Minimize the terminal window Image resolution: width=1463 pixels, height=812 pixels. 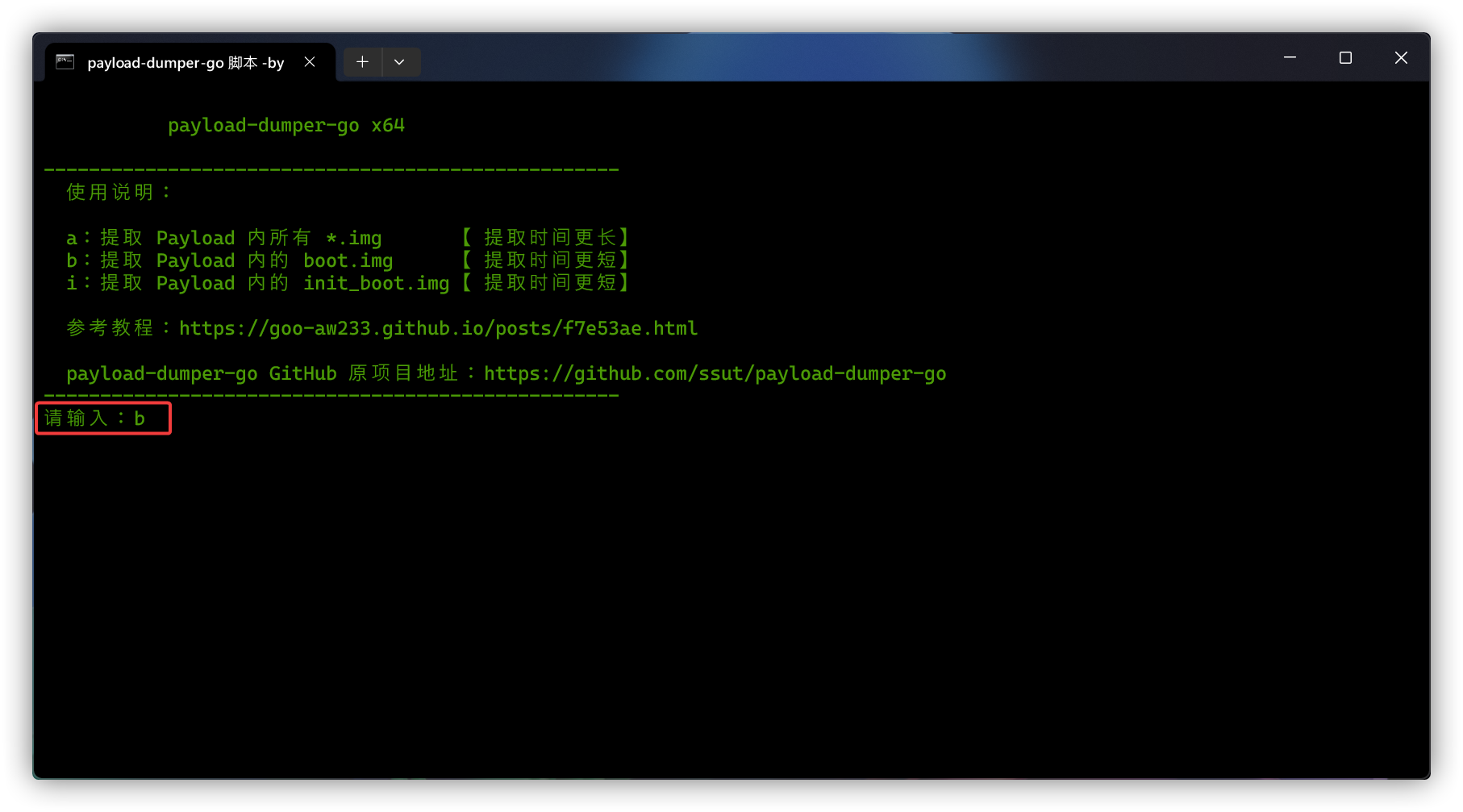[1290, 58]
